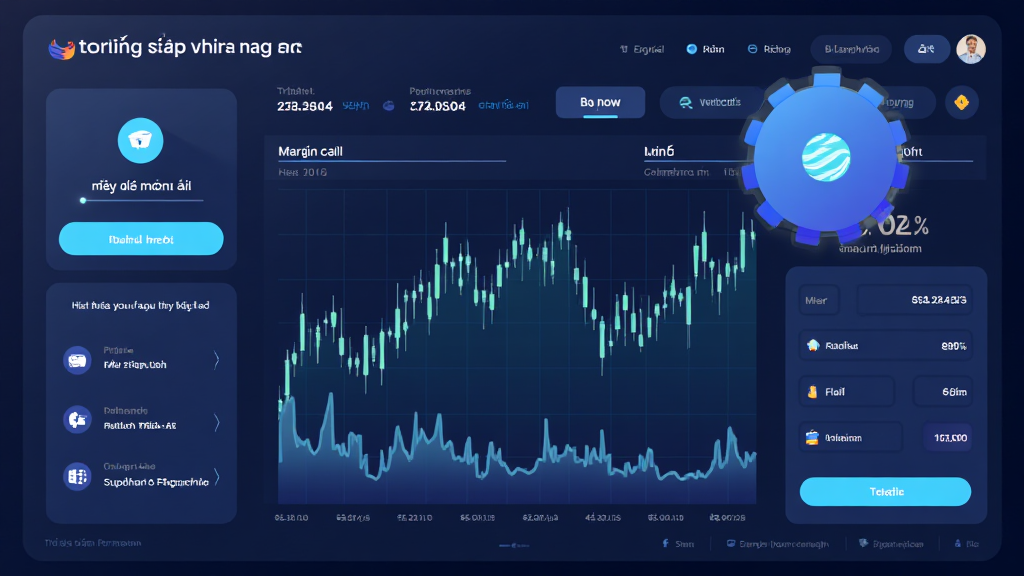Expand the third left list item chevron
1024x576 pixels.
coord(217,477)
